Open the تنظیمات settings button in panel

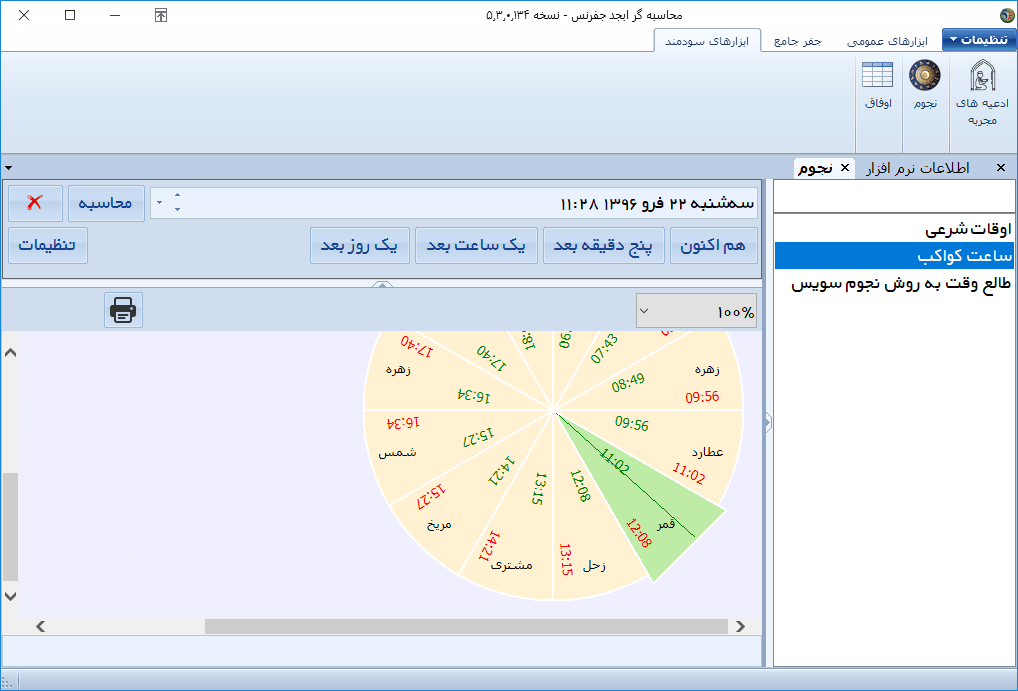47,245
